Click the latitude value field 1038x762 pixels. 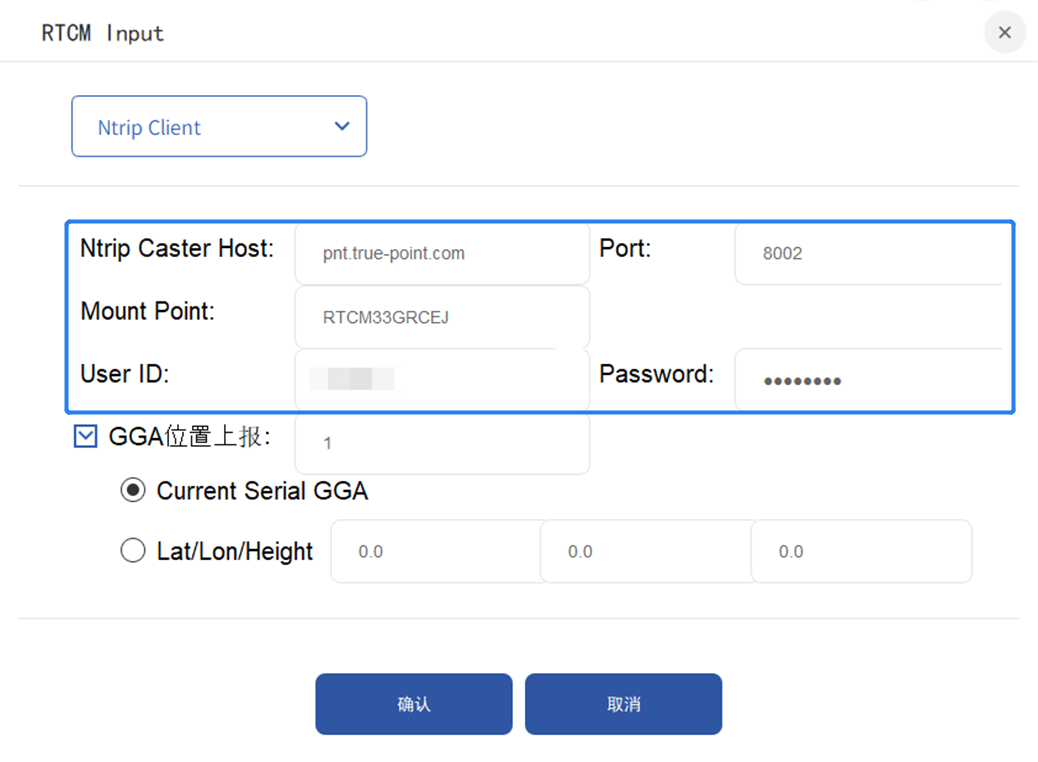(436, 552)
